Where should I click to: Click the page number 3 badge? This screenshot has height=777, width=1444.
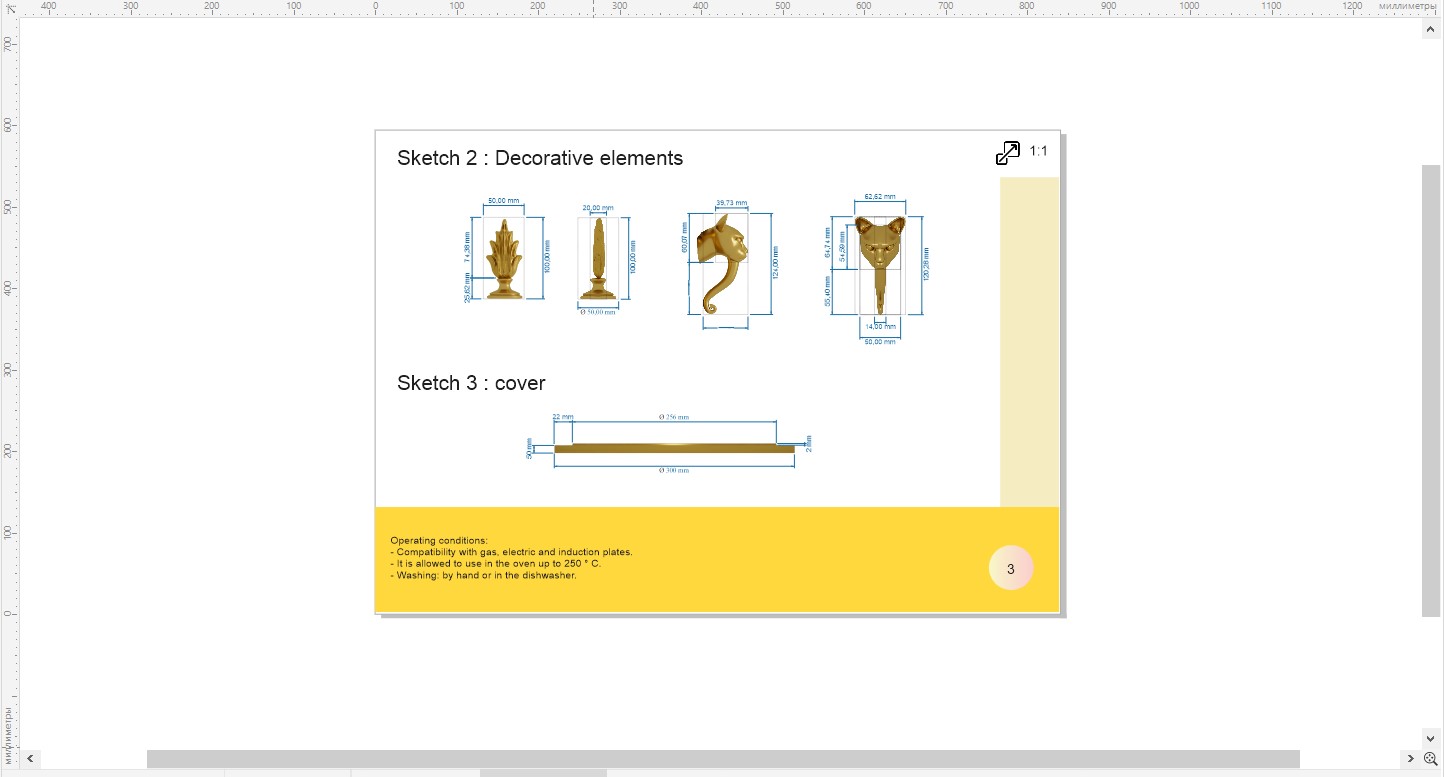pos(1011,567)
